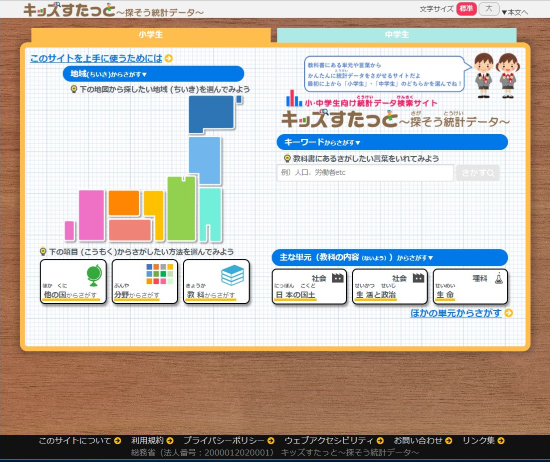550x462 pixels.
Task: Click arrow icon after このサイトについて
Action: (x=118, y=441)
